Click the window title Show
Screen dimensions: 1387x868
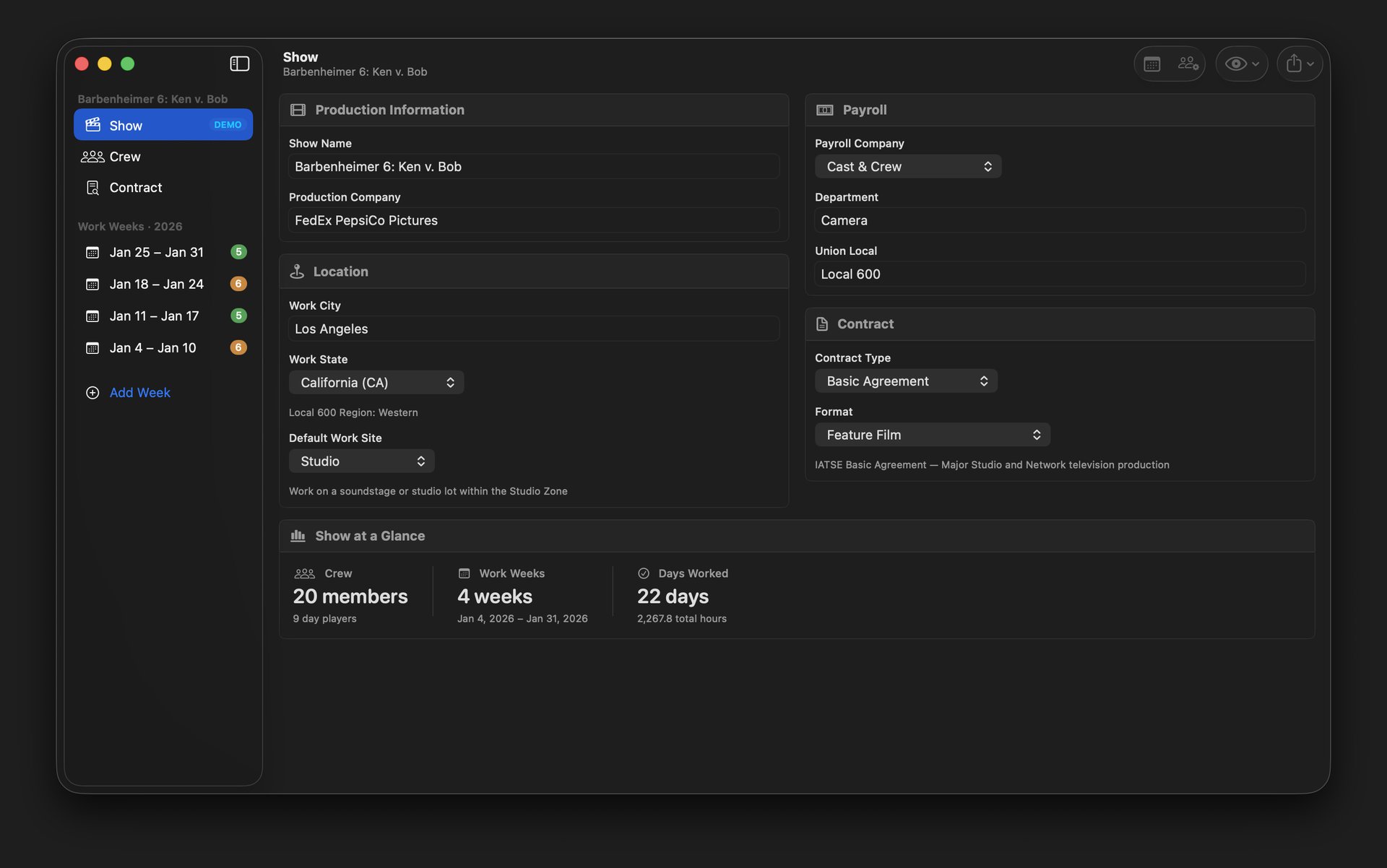click(x=301, y=56)
